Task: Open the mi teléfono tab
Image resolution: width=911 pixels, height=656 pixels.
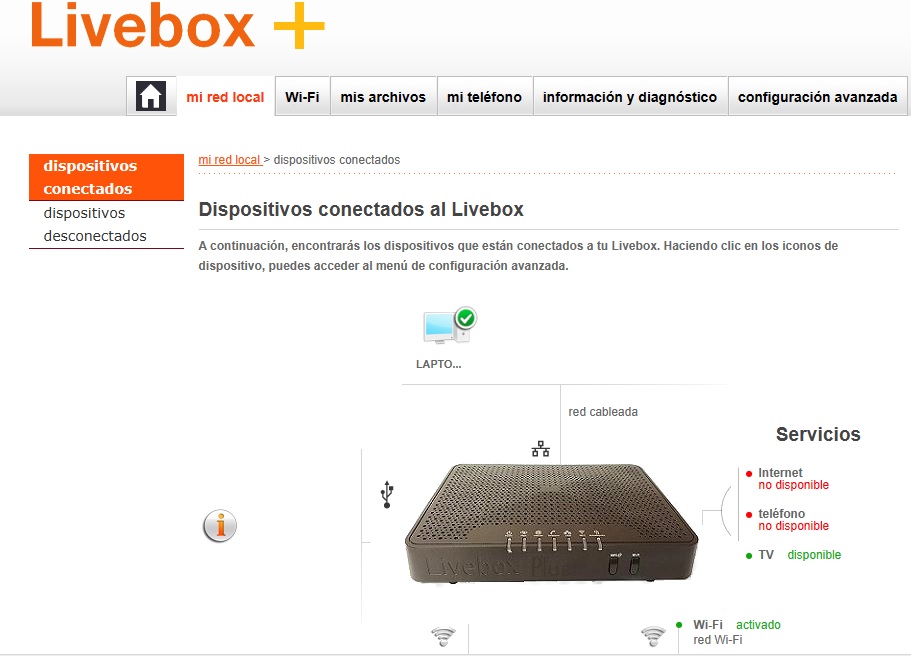Action: coord(484,96)
